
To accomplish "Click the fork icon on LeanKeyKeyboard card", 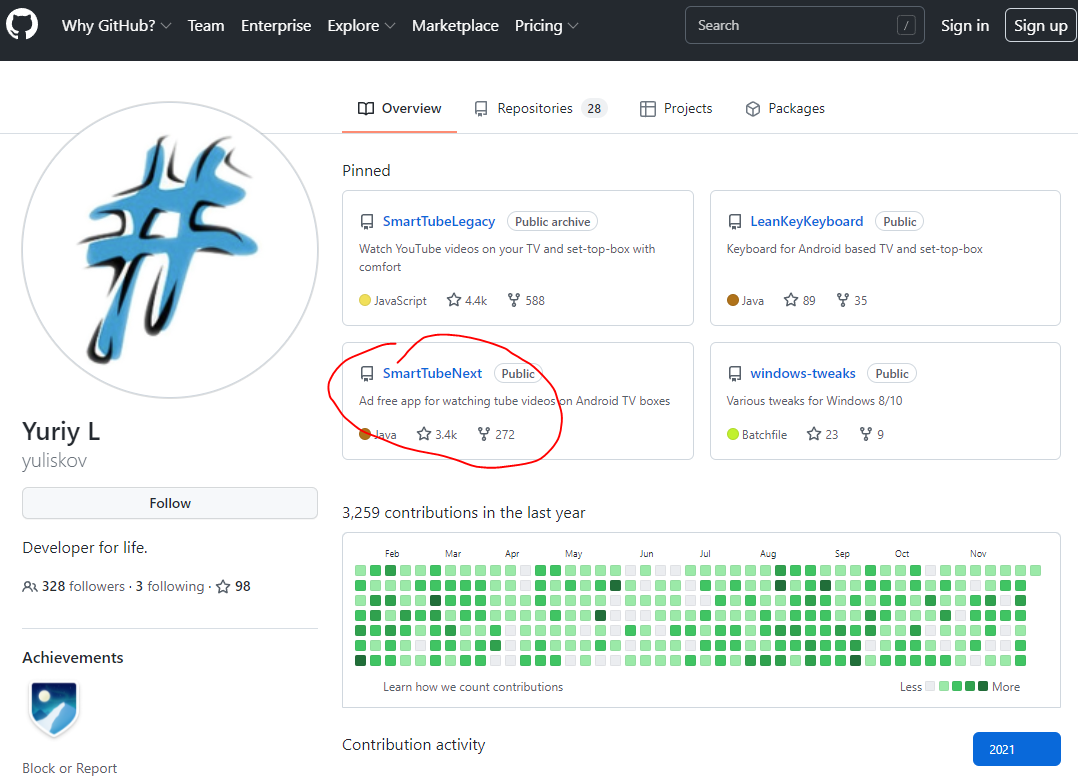I will click(x=843, y=300).
